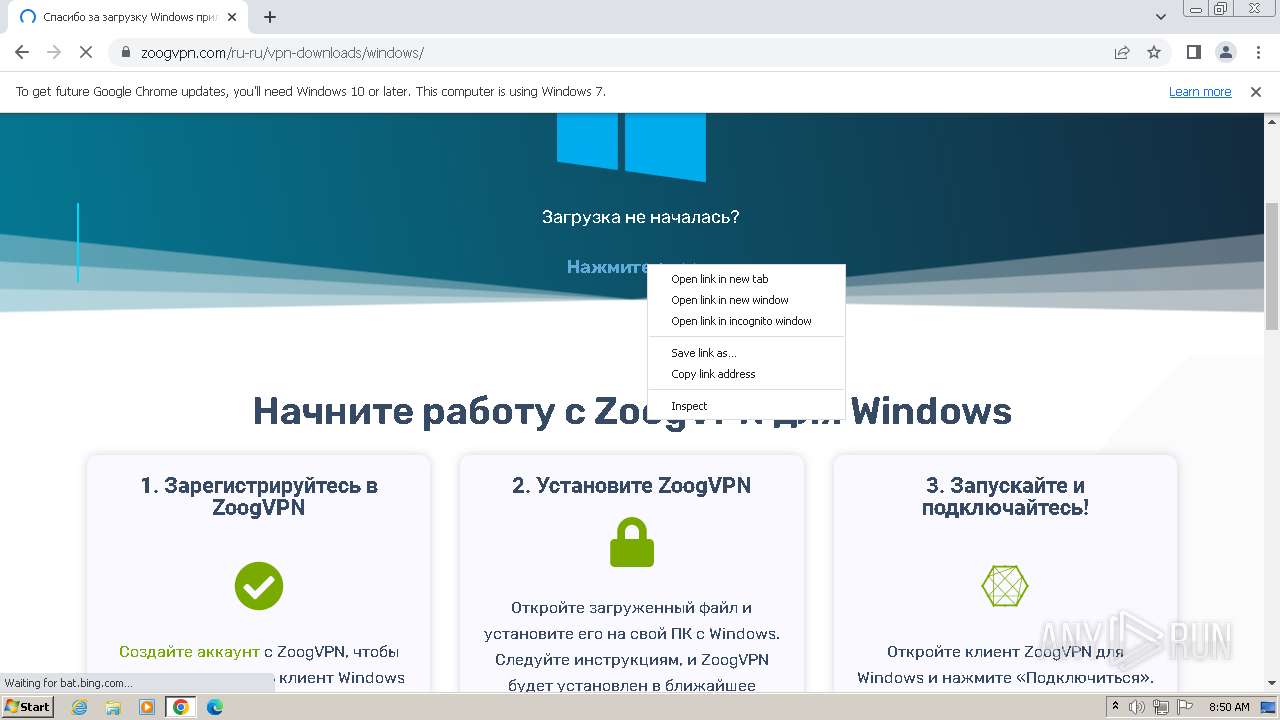Dismiss the Chrome update notice
The width and height of the screenshot is (1280, 720).
click(x=1256, y=91)
